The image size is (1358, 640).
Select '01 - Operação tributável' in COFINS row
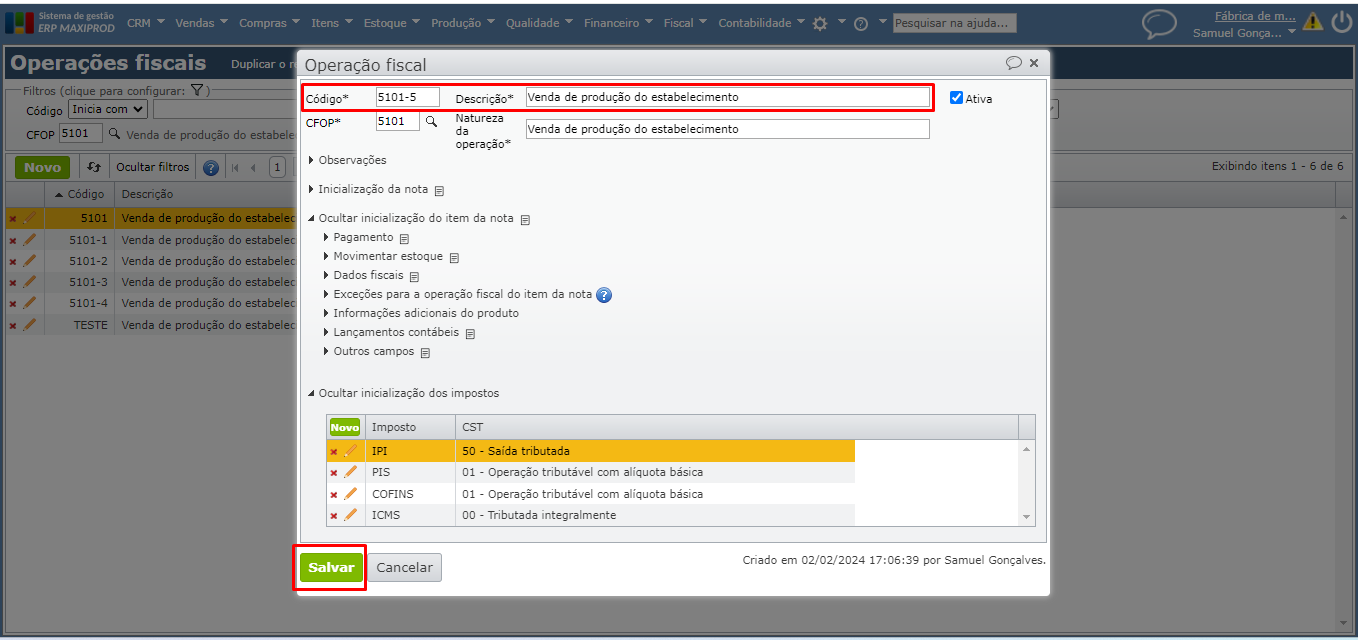[582, 494]
